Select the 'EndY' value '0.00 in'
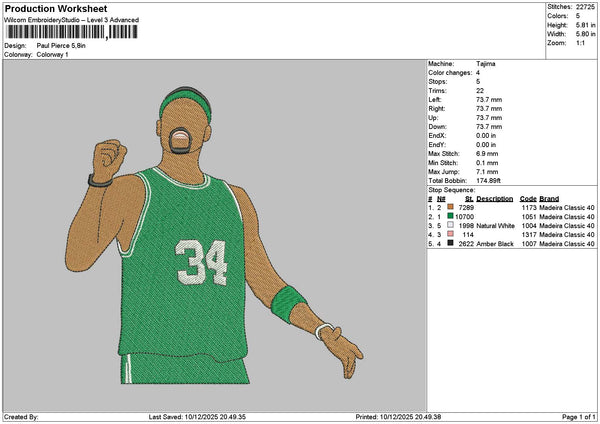The height and width of the screenshot is (424, 600). (486, 145)
